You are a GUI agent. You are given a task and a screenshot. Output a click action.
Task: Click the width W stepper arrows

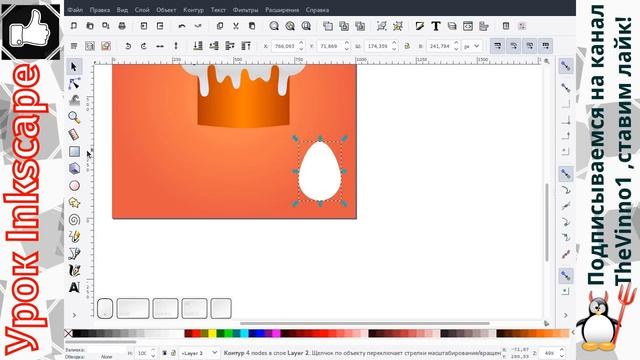click(x=394, y=46)
